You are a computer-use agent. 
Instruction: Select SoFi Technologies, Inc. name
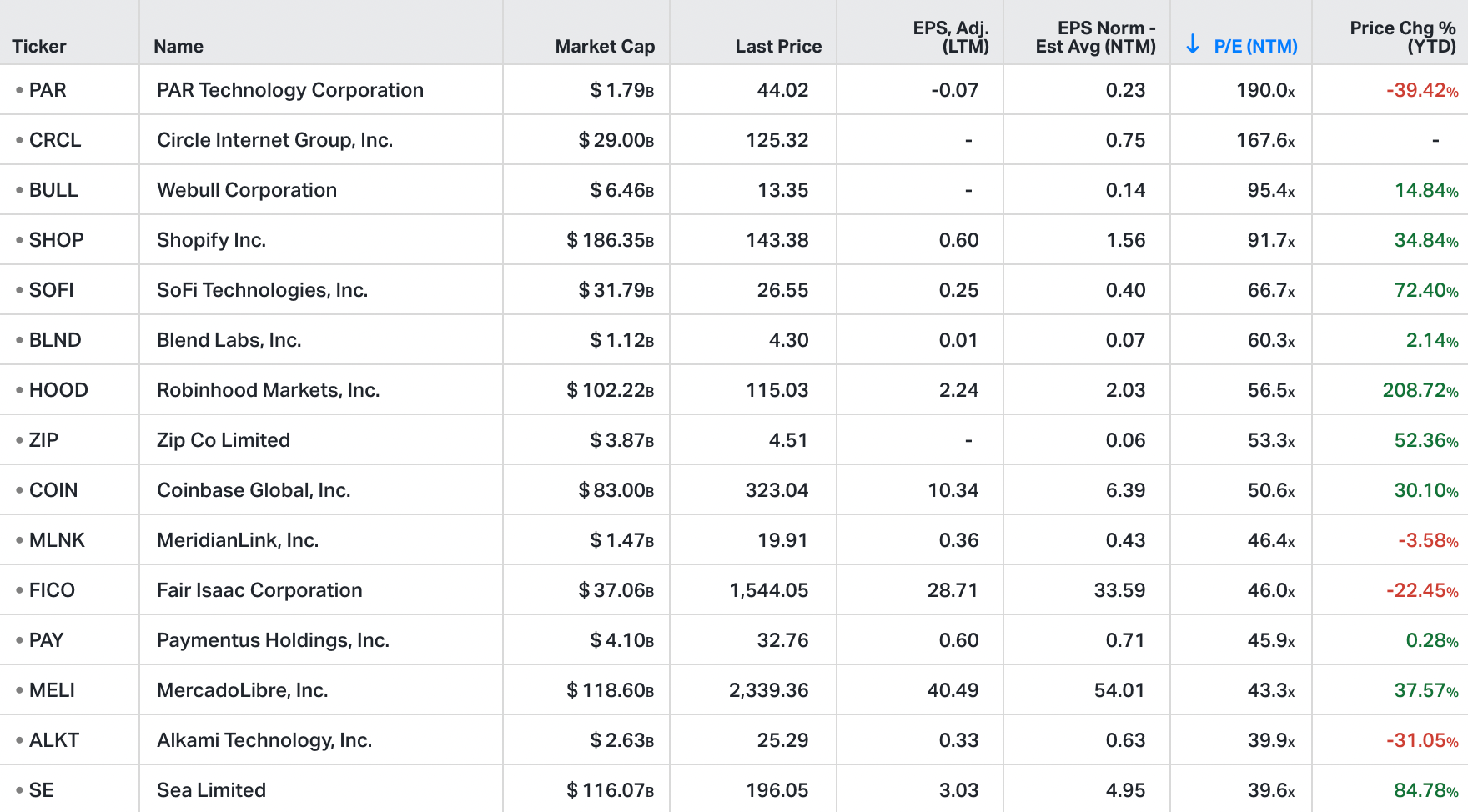(262, 290)
